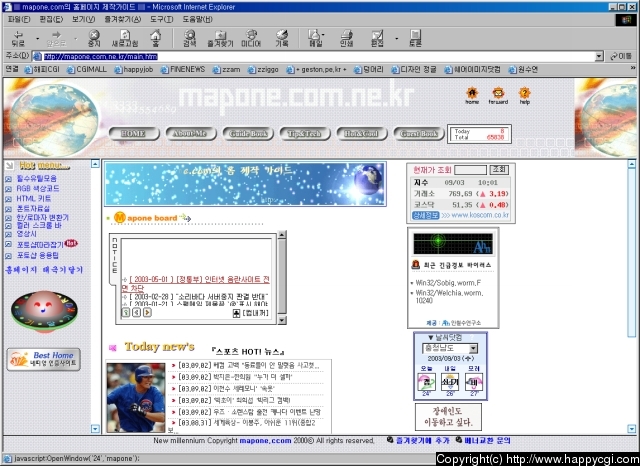Click the Home toolbar icon in Internet Explorer

155,38
